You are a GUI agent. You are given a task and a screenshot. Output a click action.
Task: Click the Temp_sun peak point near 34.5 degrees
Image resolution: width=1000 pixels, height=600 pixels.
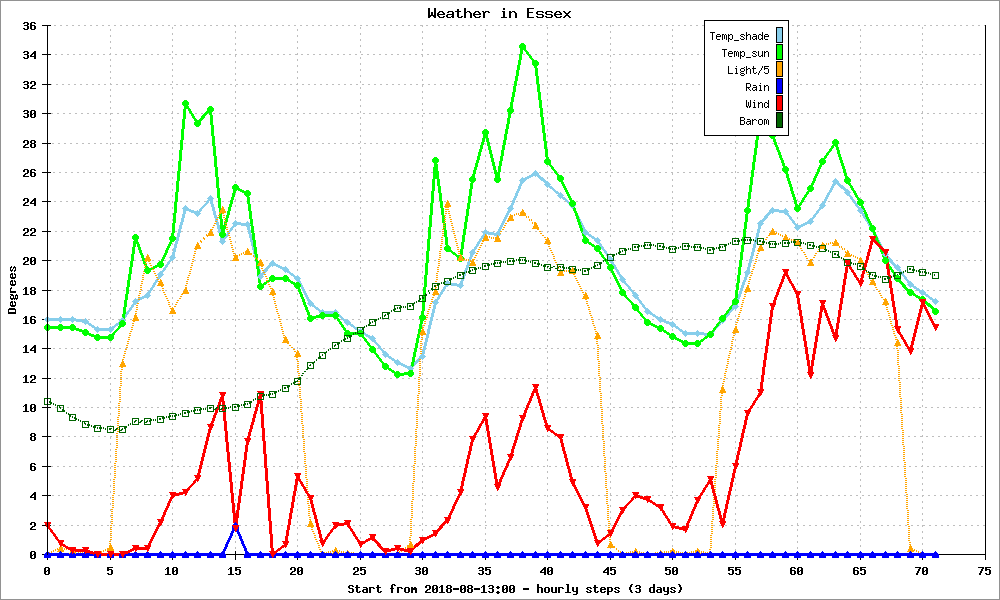(x=522, y=47)
